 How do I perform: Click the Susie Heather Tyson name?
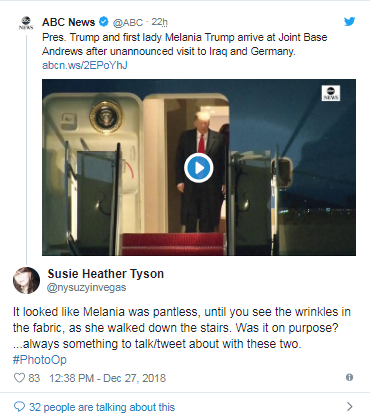pos(106,274)
